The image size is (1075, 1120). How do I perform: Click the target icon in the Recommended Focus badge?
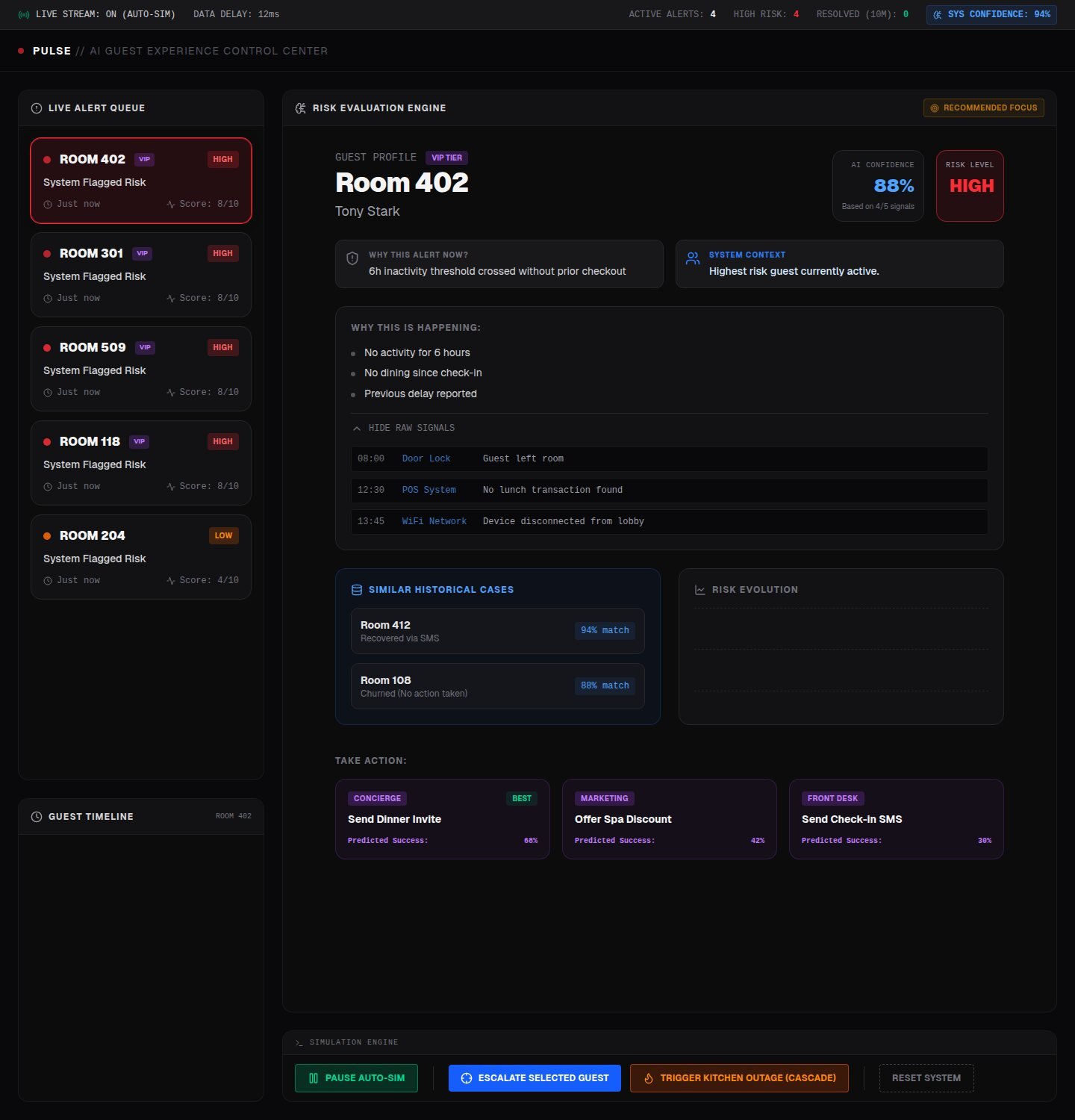(934, 108)
